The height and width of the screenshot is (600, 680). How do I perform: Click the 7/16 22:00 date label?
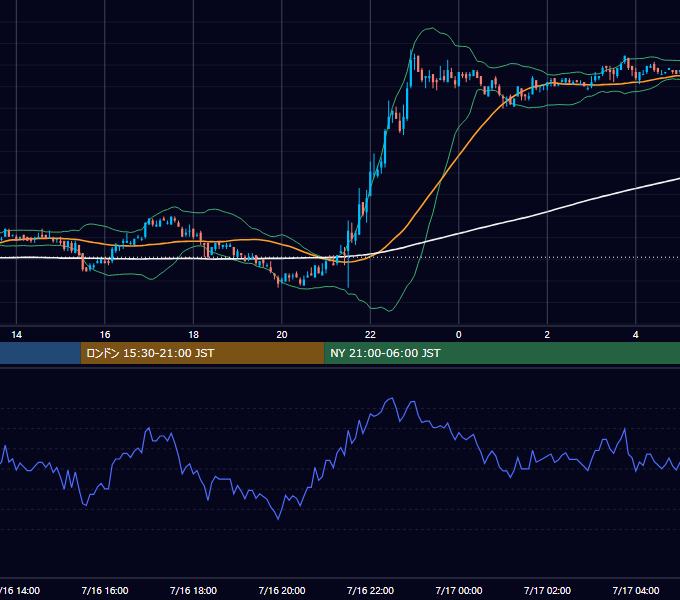click(370, 590)
